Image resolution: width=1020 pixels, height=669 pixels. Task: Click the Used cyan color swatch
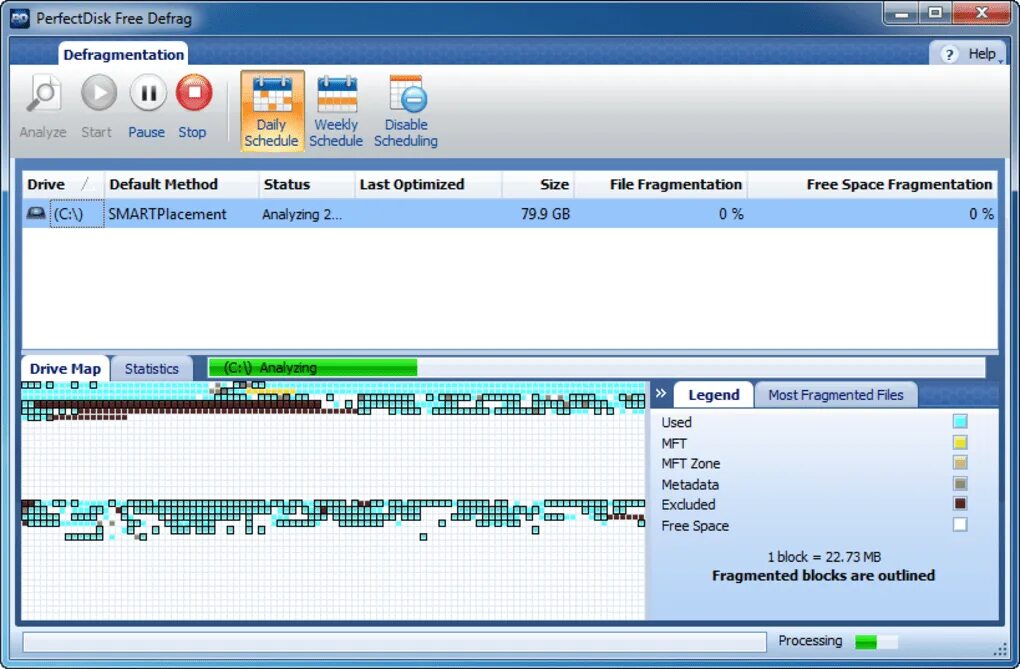pos(960,421)
